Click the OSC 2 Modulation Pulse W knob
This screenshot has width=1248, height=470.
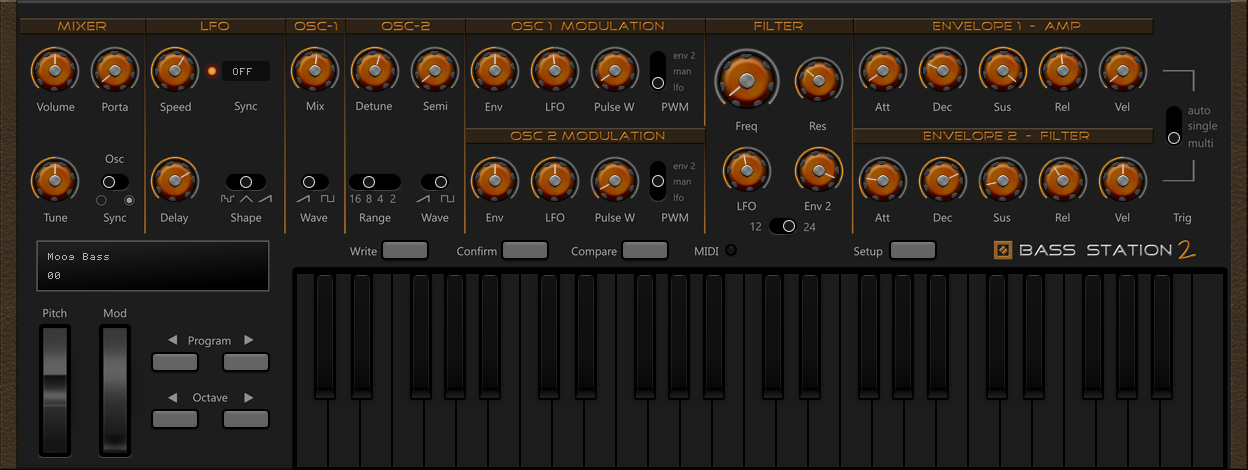614,181
